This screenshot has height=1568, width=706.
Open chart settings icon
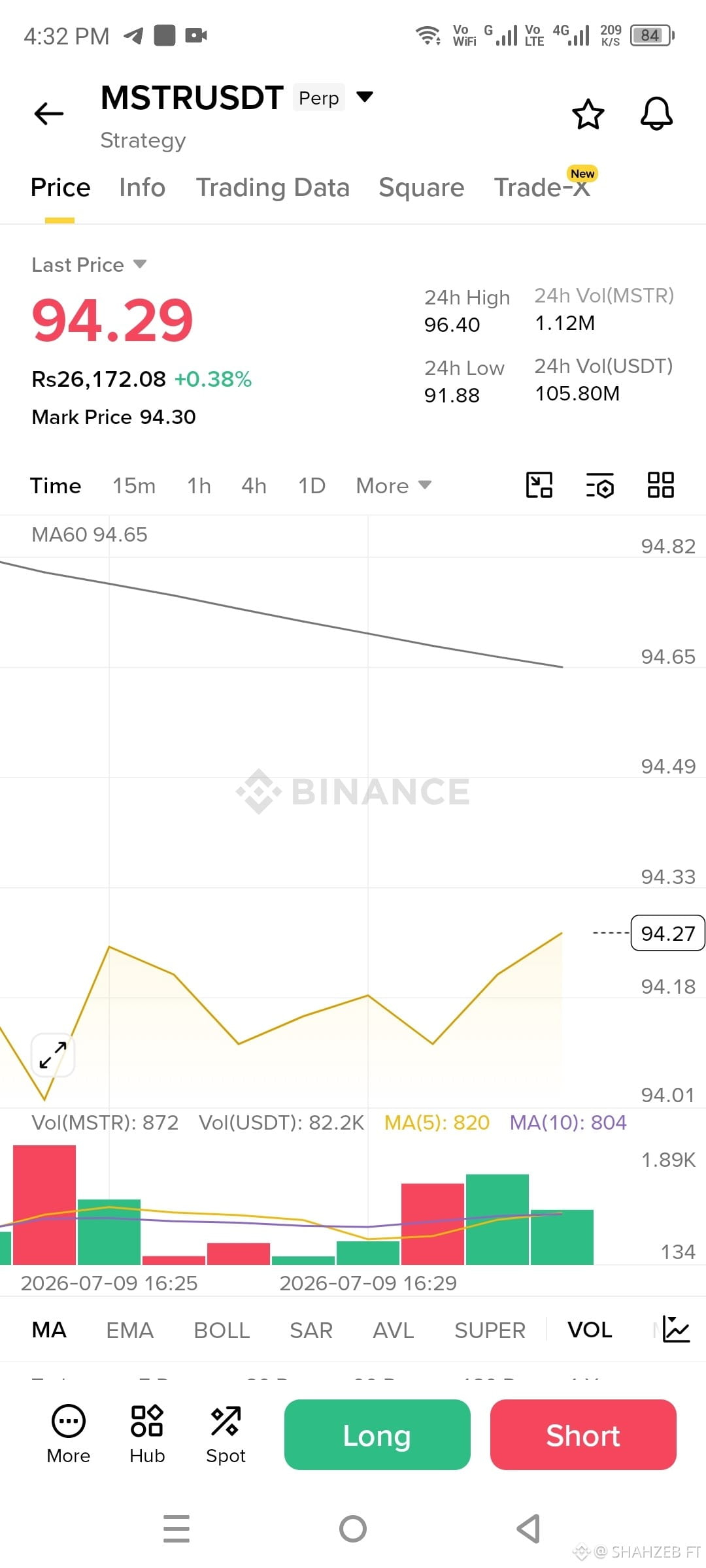click(599, 485)
